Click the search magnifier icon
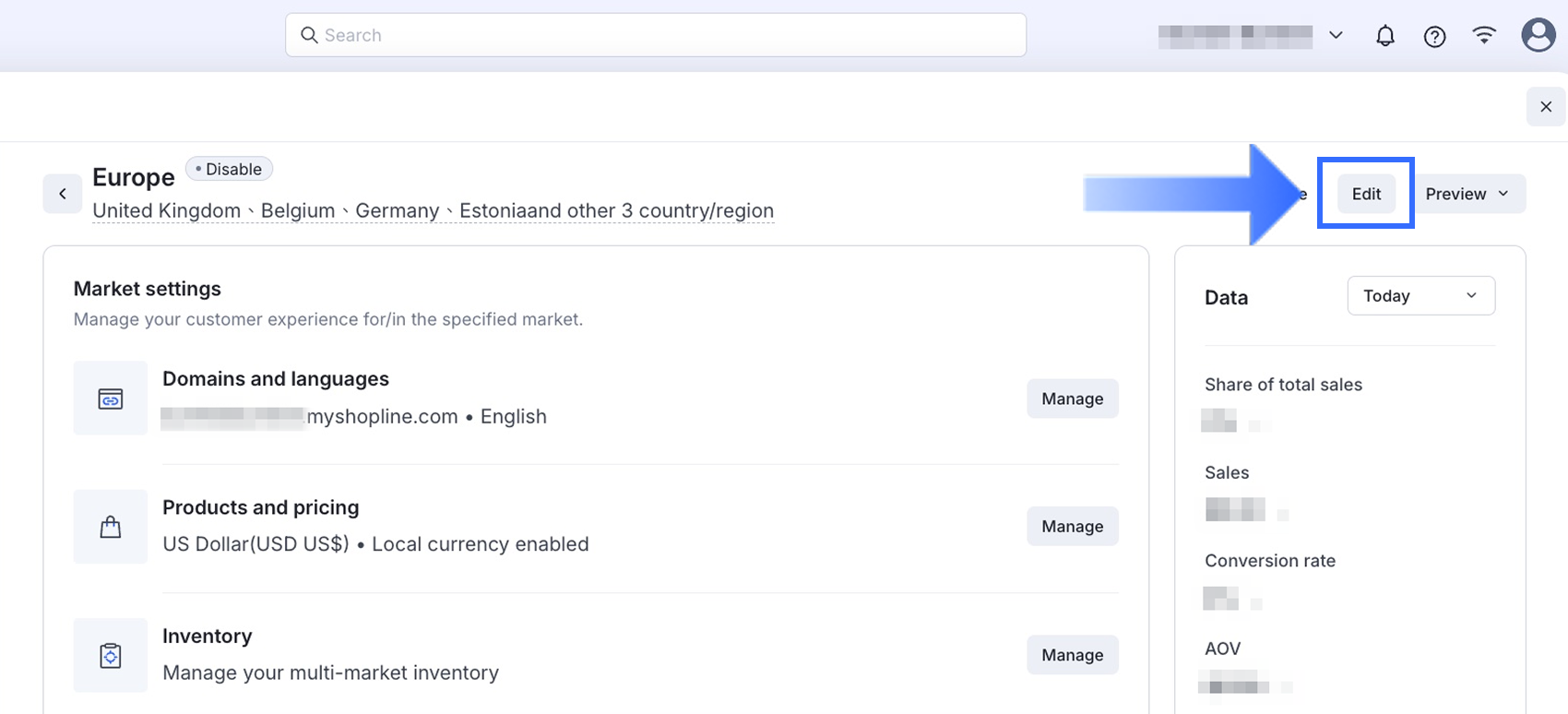Viewport: 1568px width, 714px height. tap(310, 35)
